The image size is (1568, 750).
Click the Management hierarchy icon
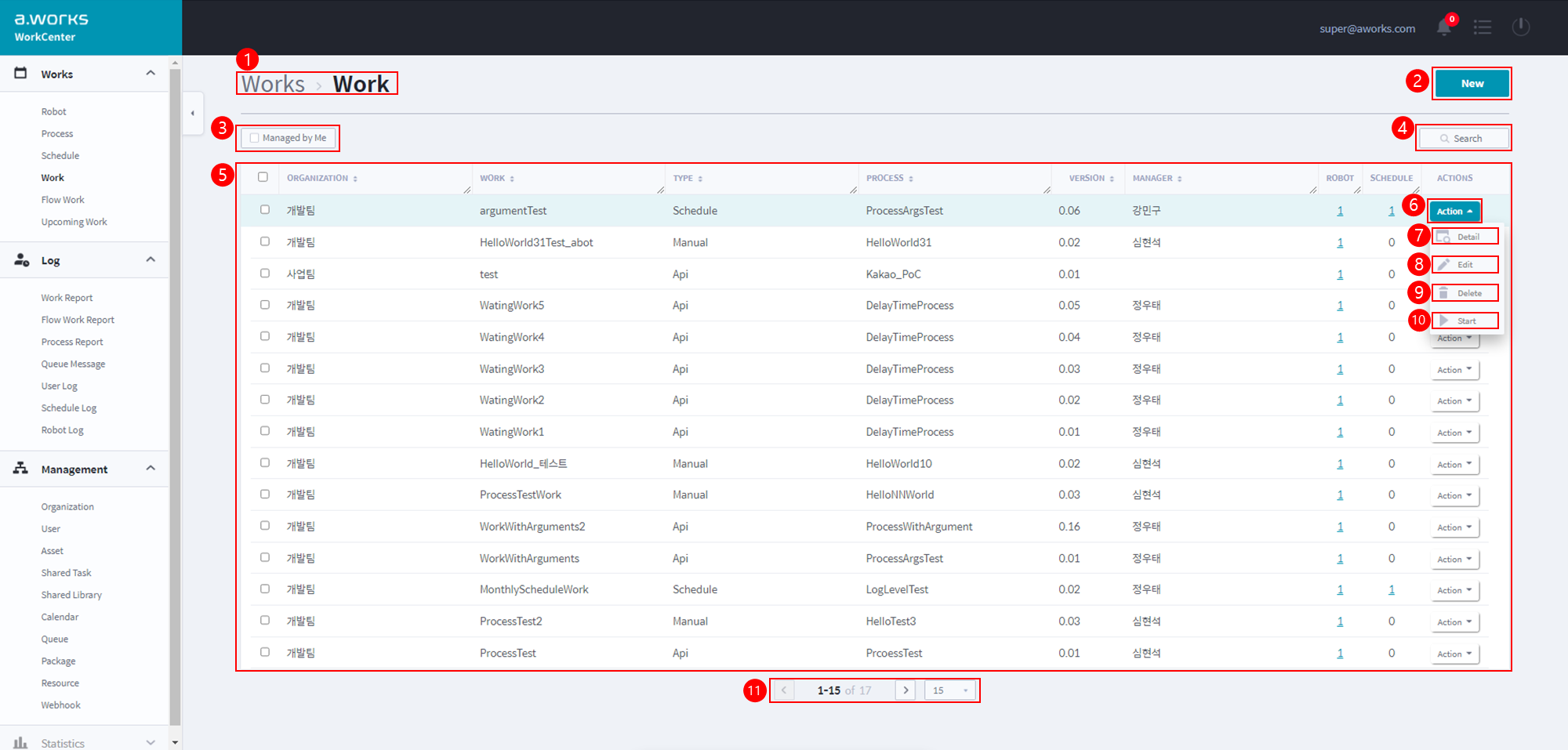point(21,468)
